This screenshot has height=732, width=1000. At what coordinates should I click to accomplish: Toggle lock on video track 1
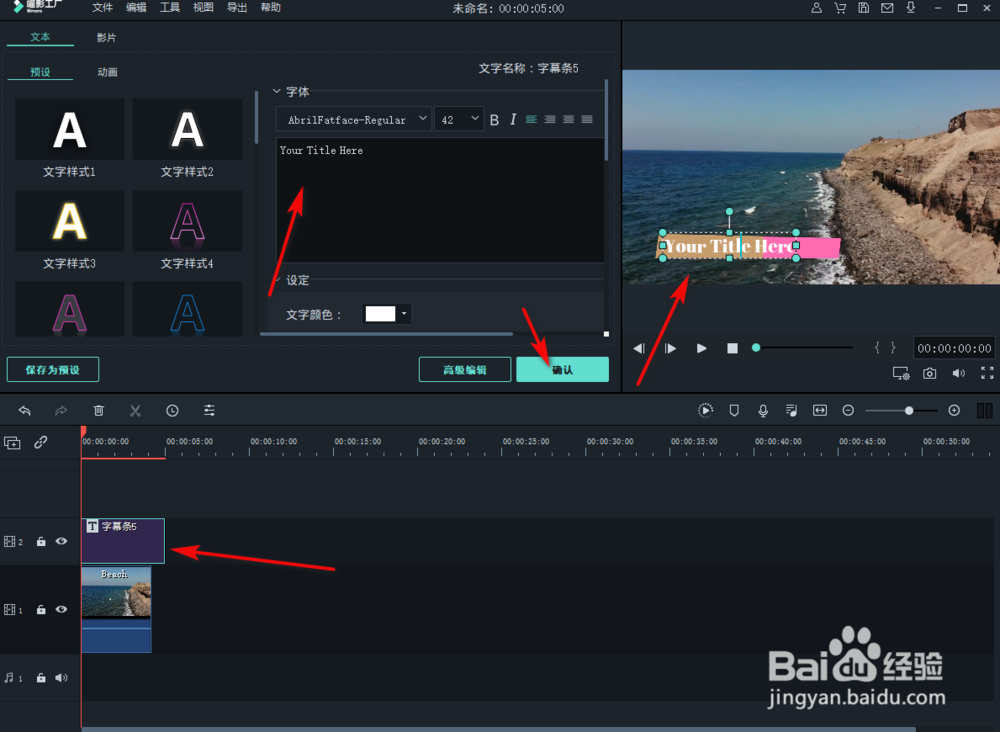41,610
